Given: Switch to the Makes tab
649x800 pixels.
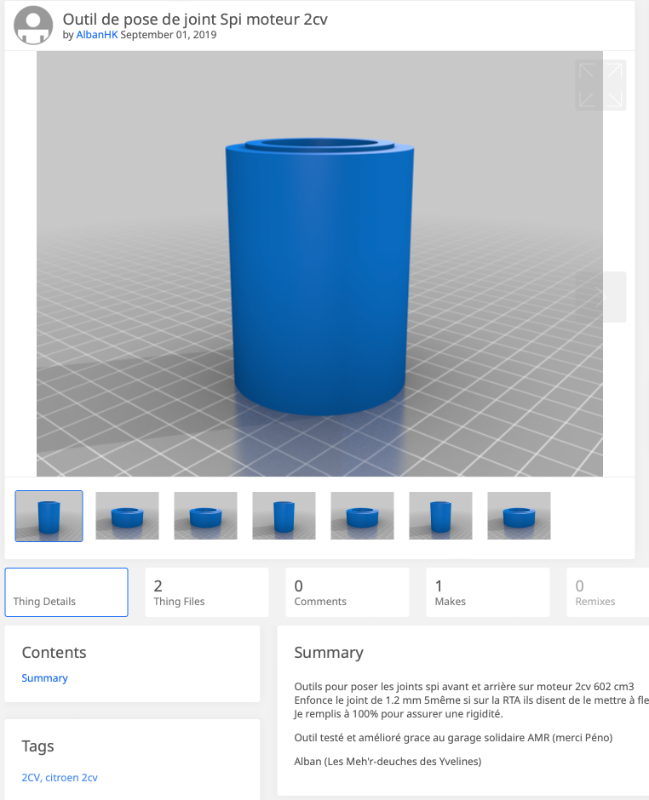Looking at the screenshot, I should point(488,592).
